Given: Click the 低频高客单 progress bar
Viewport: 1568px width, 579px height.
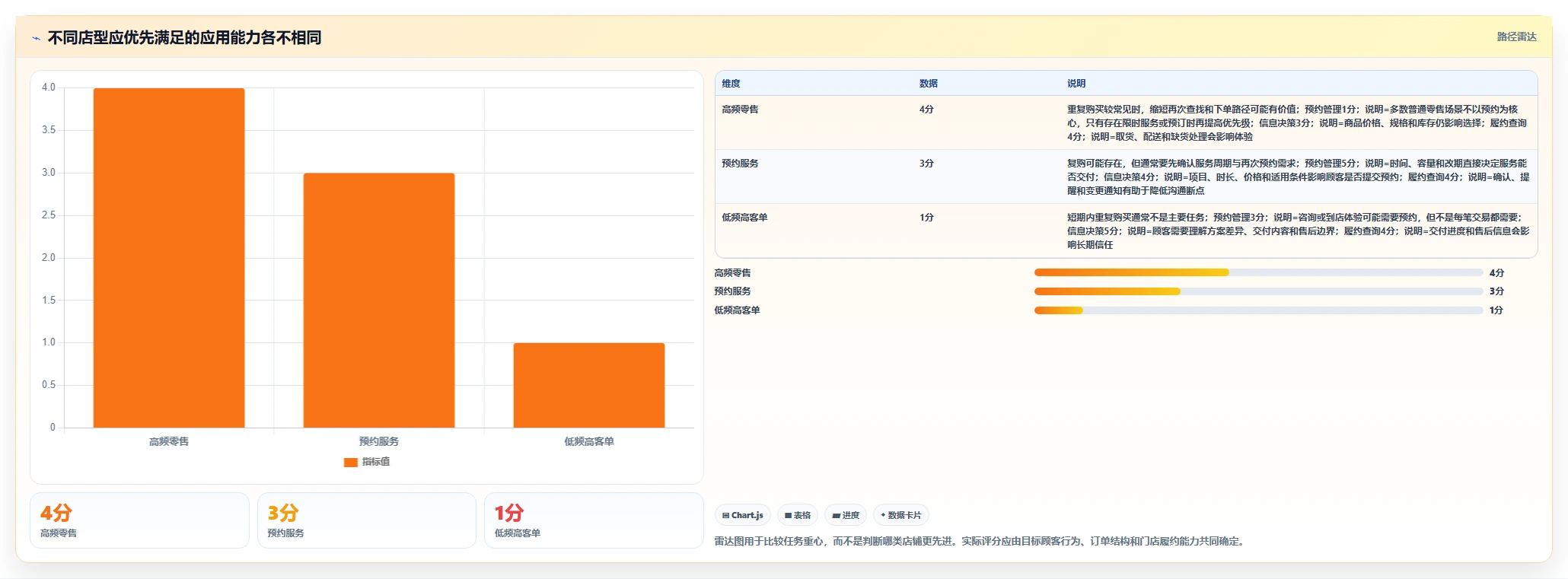Looking at the screenshot, I should pos(1258,310).
